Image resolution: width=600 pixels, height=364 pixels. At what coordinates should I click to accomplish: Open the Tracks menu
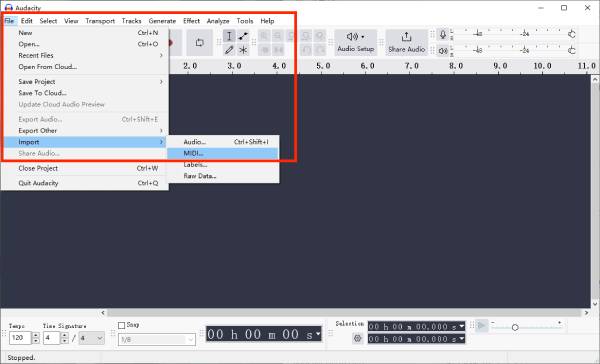coord(132,21)
